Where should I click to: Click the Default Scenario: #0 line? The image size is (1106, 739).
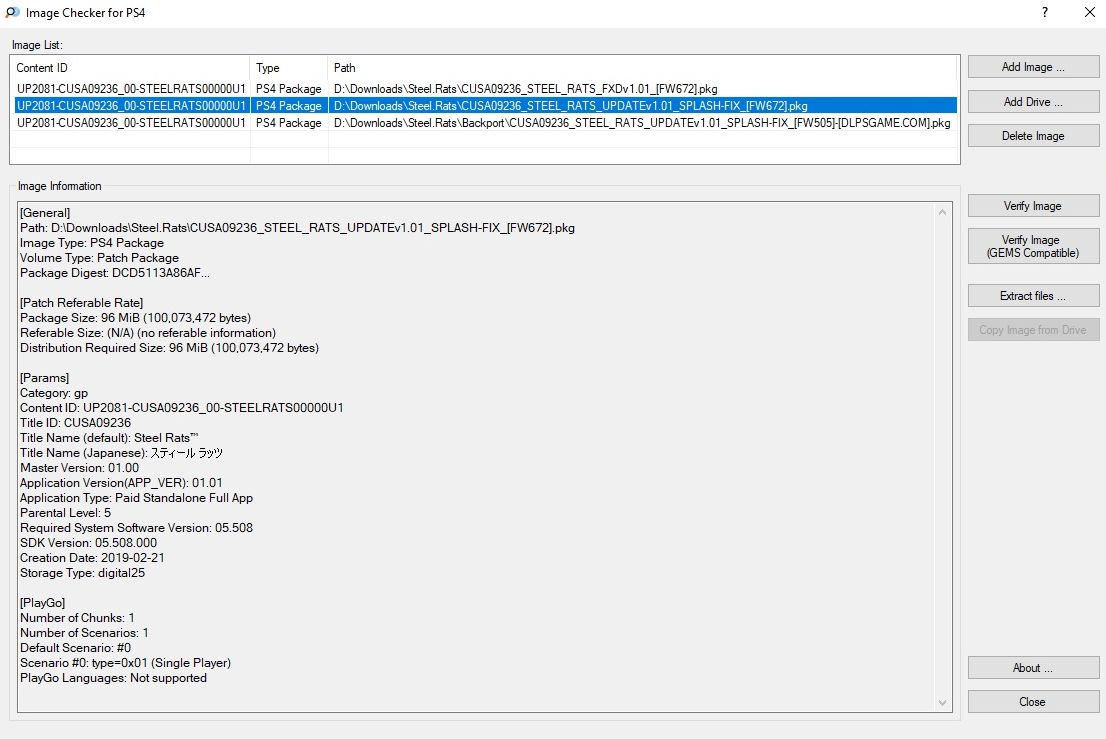coord(75,647)
